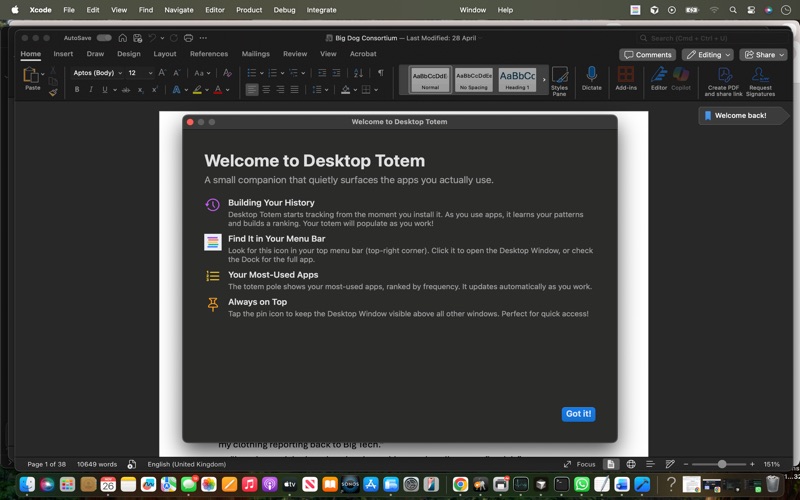Viewport: 800px width, 500px height.
Task: Click the Share button
Action: point(763,55)
